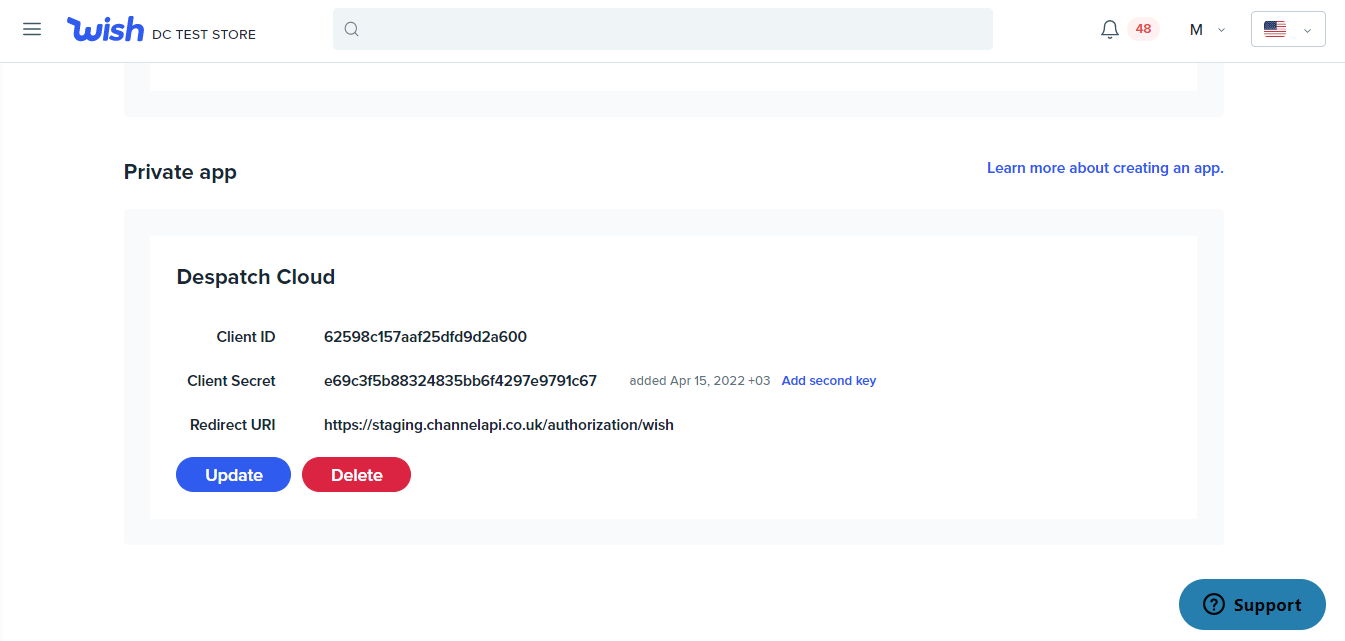Click the 48 notifications badge
The width and height of the screenshot is (1345, 641).
tap(1143, 29)
